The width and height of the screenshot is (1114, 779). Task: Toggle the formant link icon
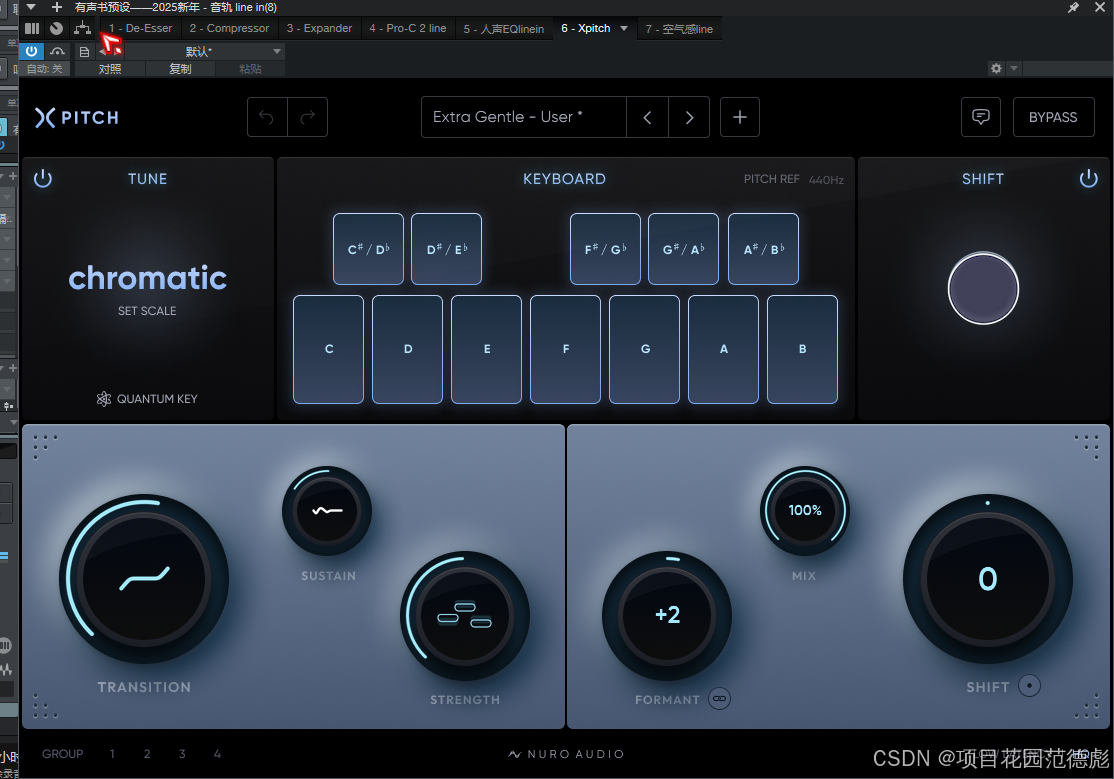[720, 699]
